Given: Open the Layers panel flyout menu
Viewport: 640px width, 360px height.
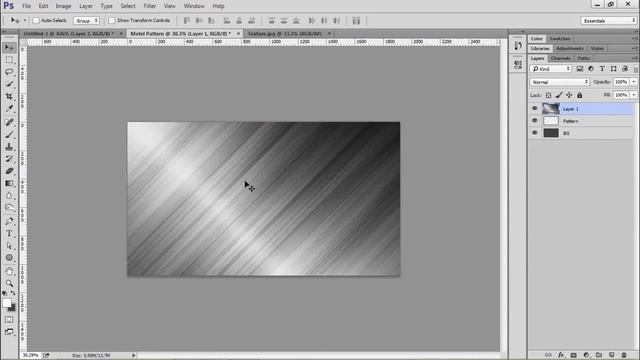Looking at the screenshot, I should click(x=635, y=58).
